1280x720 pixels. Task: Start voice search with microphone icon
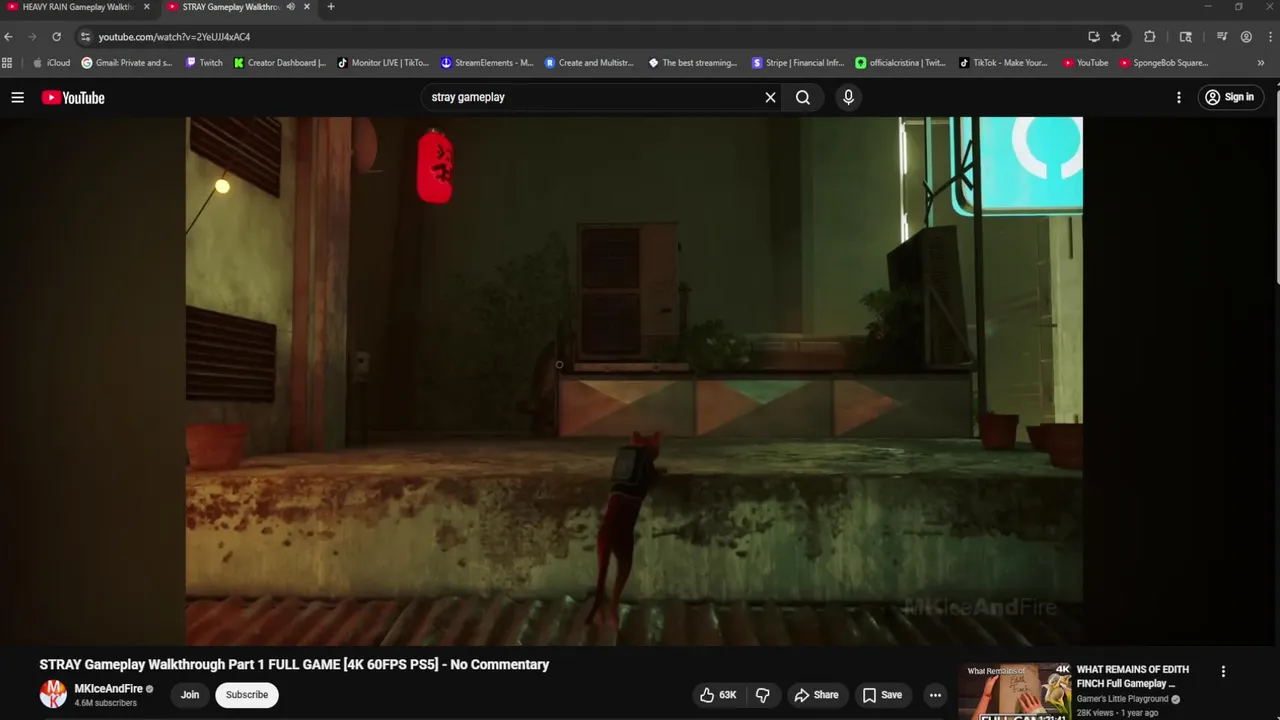pos(848,97)
